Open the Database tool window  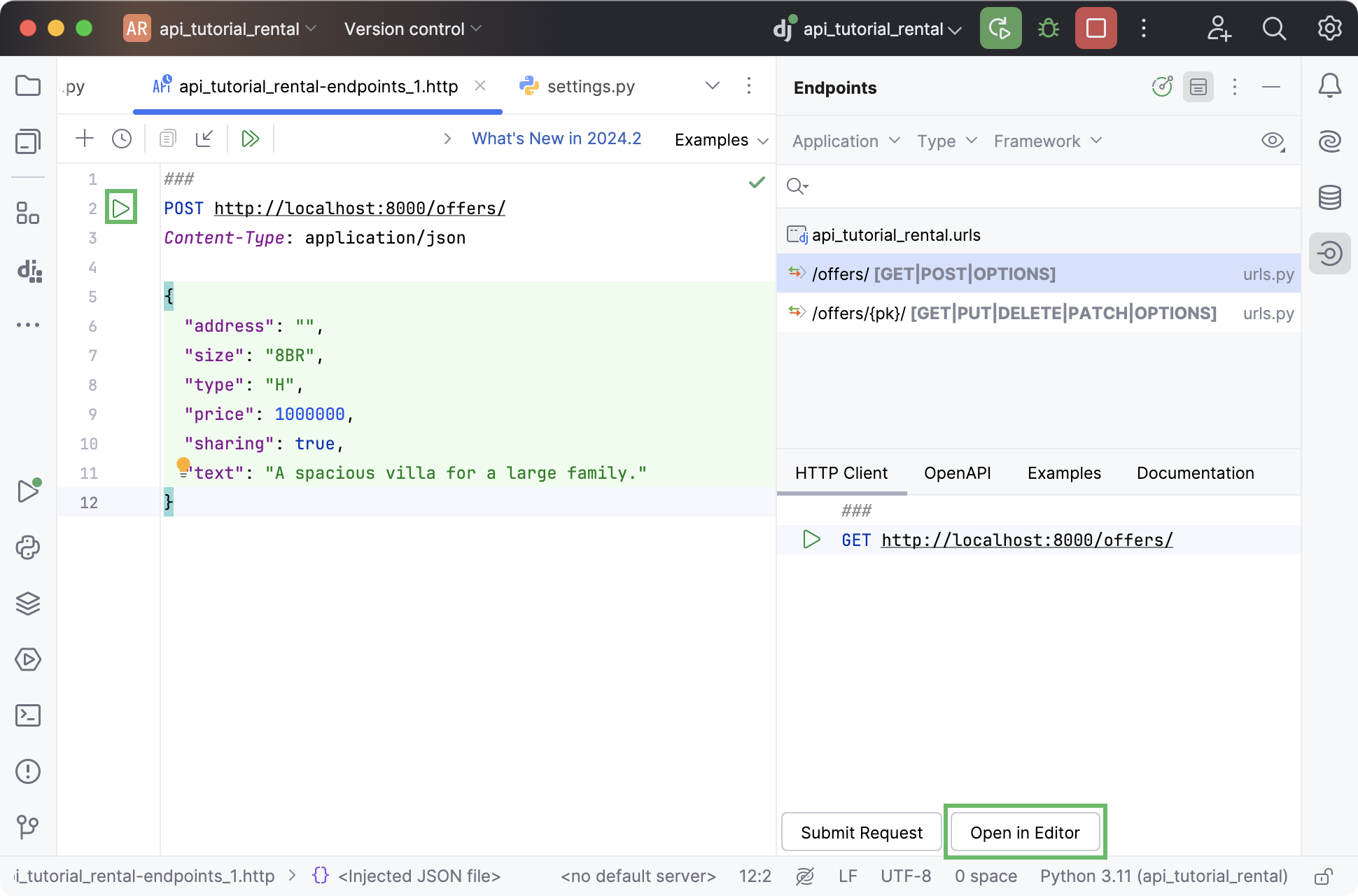point(1329,197)
